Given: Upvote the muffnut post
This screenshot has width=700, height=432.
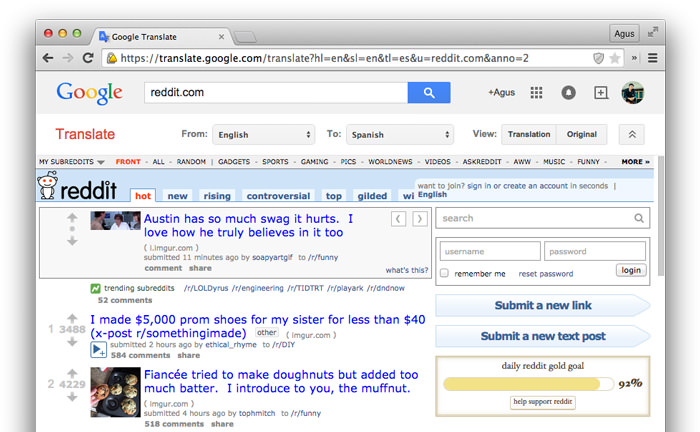Looking at the screenshot, I should point(72,373).
